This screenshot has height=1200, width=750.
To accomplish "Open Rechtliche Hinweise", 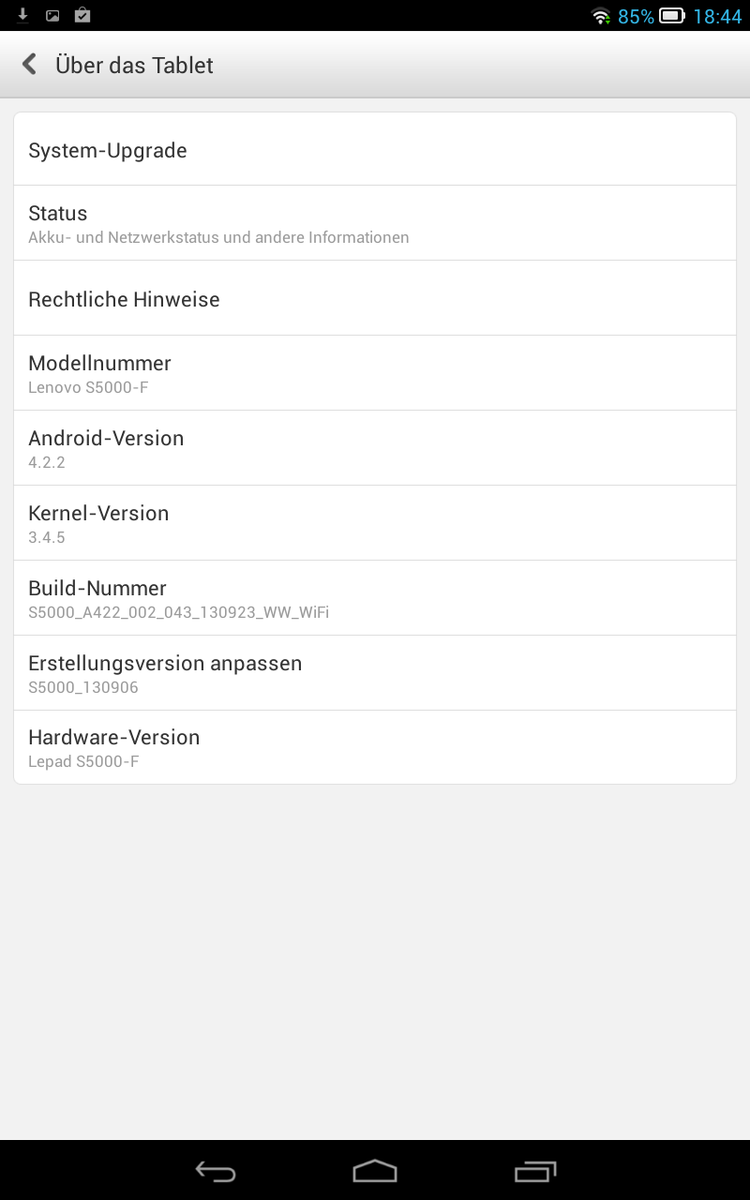I will (x=375, y=299).
